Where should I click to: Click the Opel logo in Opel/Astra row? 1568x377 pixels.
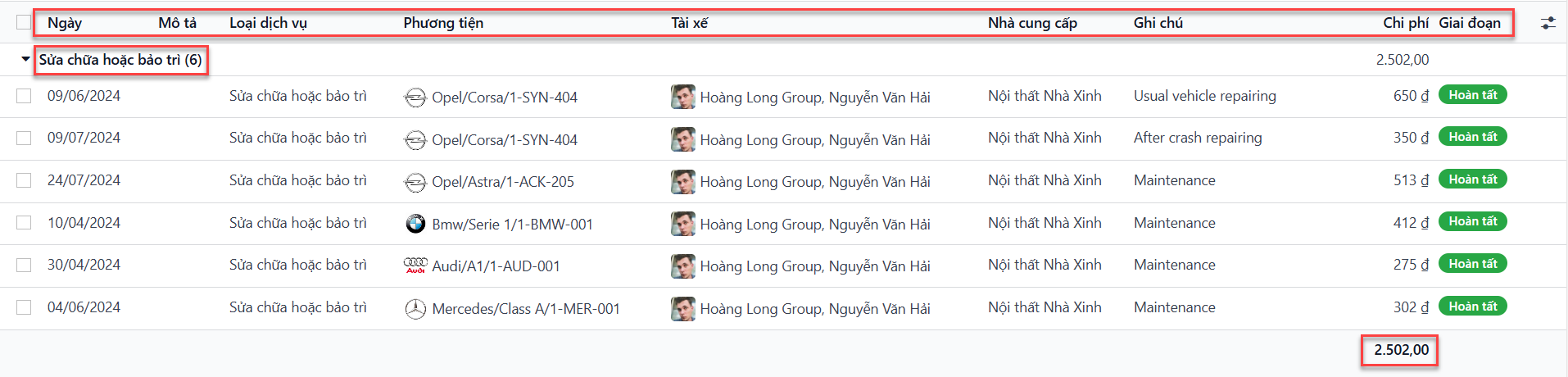[x=415, y=182]
